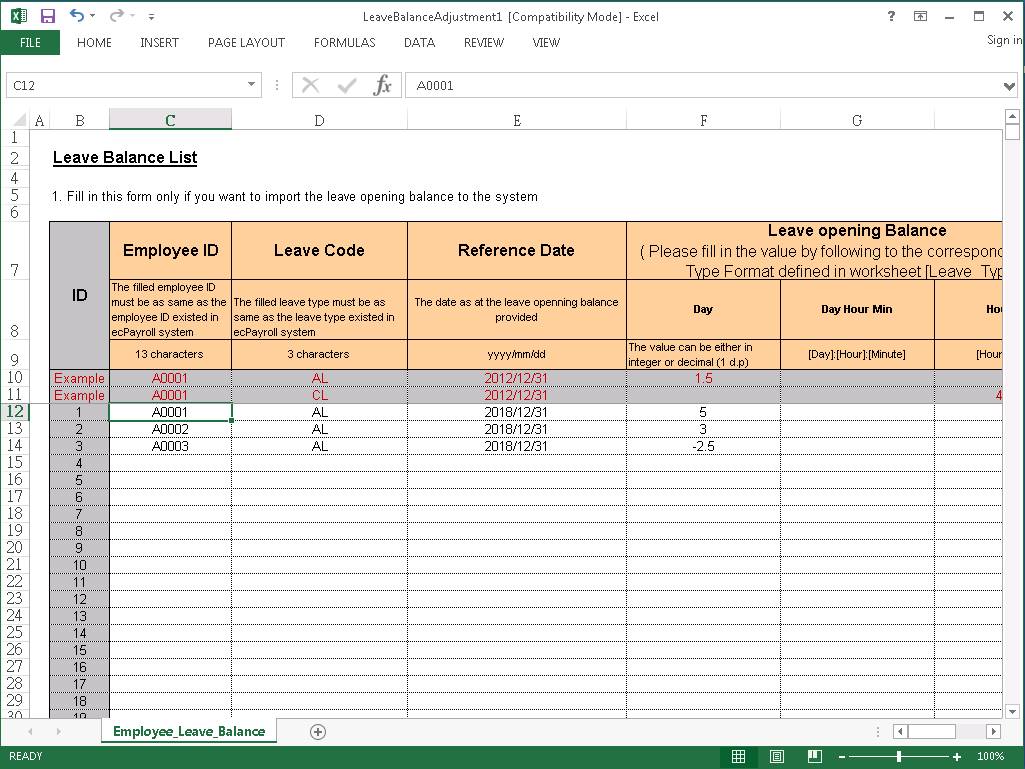Select cell containing A0003
The image size is (1025, 769).
(x=170, y=446)
